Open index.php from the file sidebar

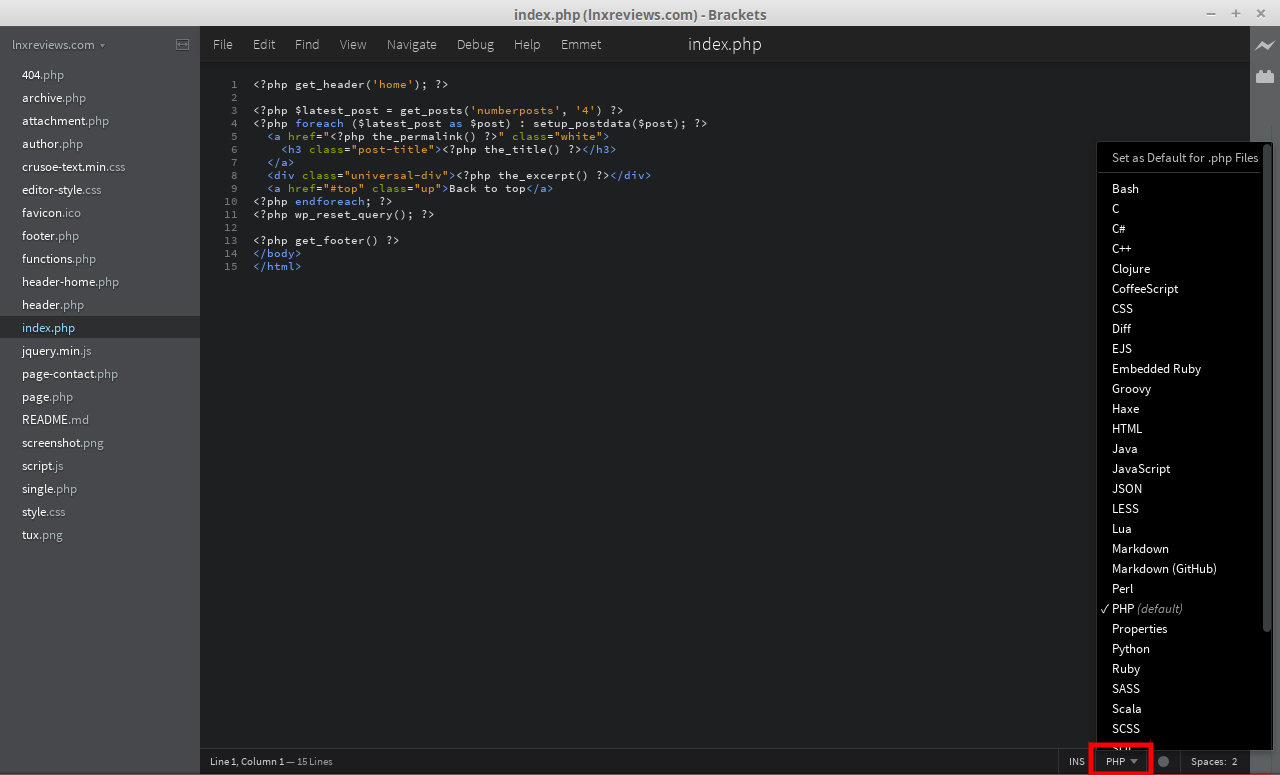tap(48, 327)
